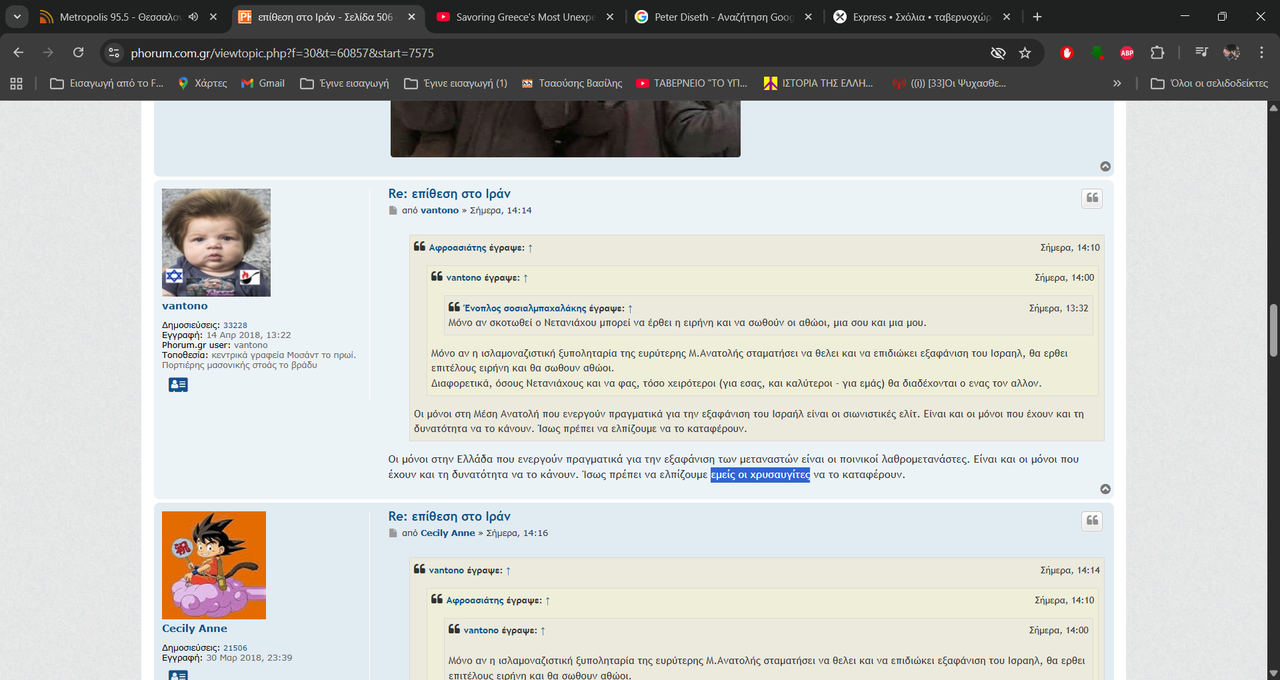Quote Cecily Anne's post with the quote button

pyautogui.click(x=1092, y=521)
